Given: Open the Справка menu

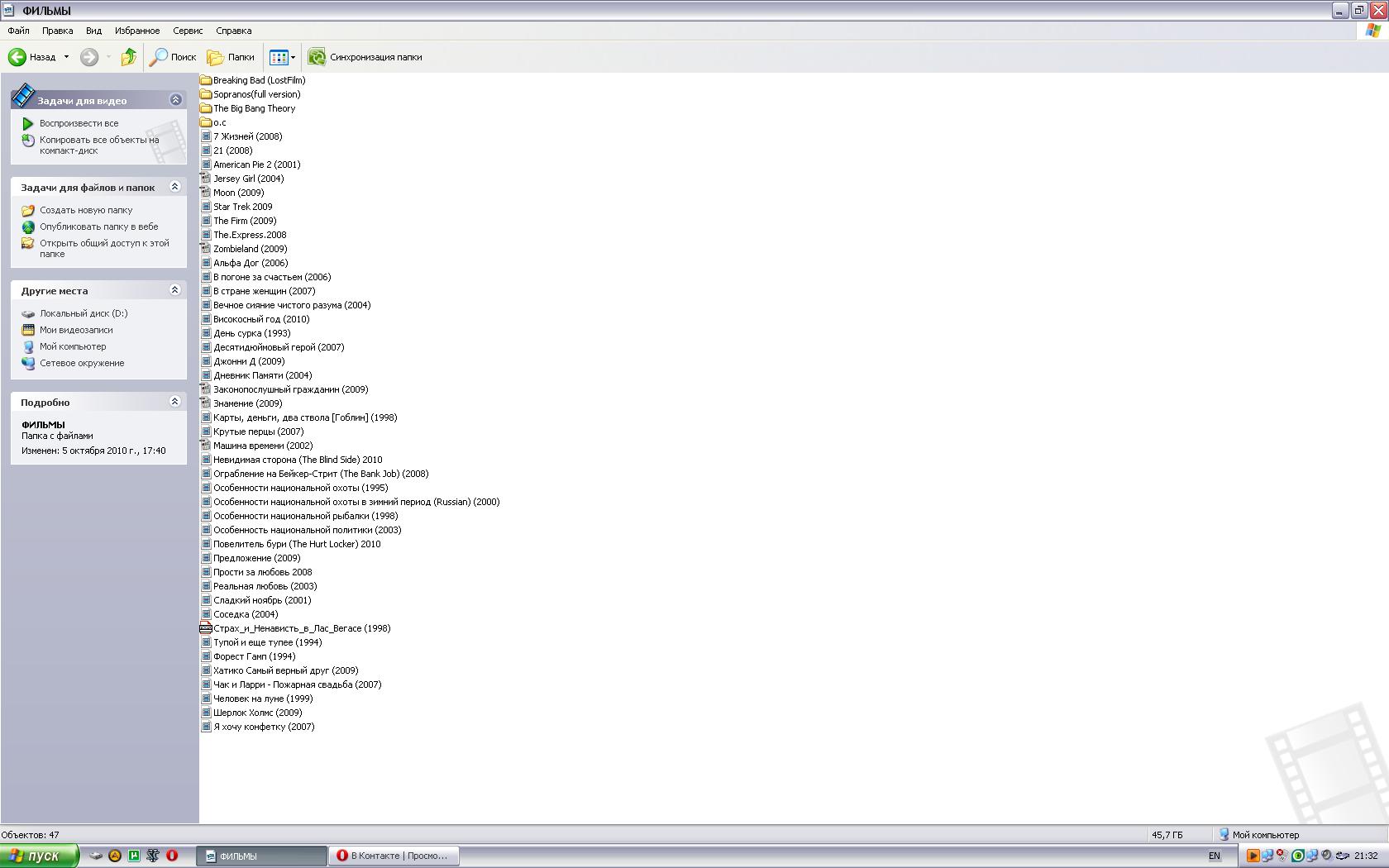Looking at the screenshot, I should point(233,31).
